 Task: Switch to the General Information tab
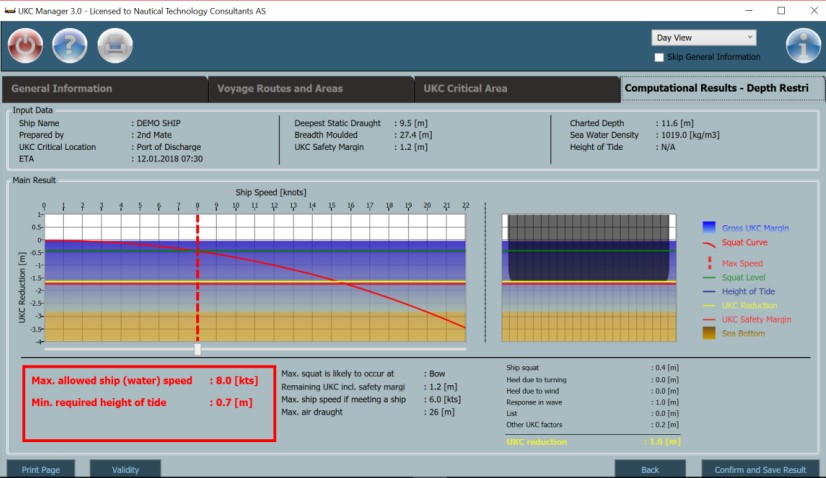104,89
